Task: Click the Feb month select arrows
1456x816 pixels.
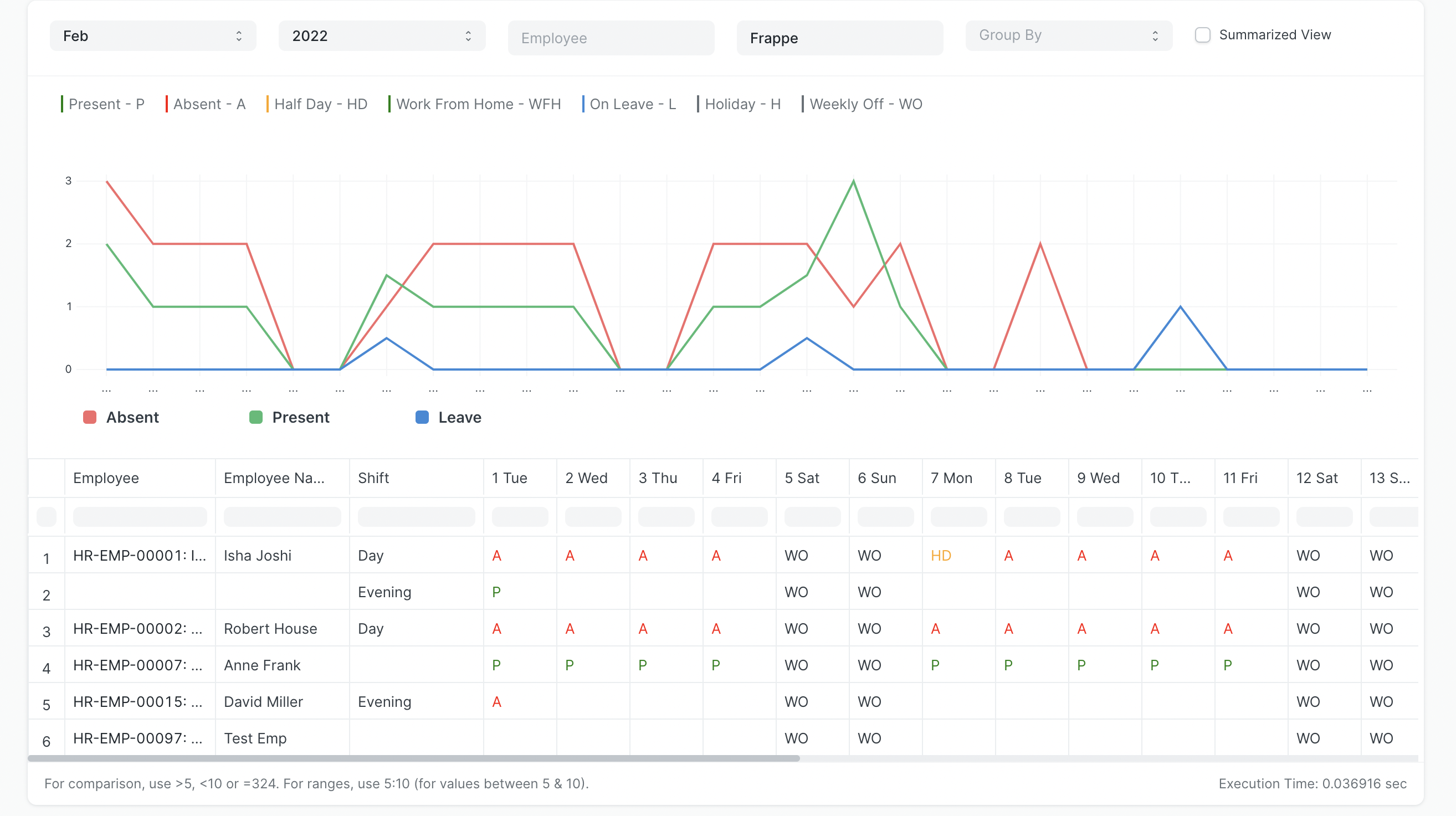Action: (x=239, y=36)
